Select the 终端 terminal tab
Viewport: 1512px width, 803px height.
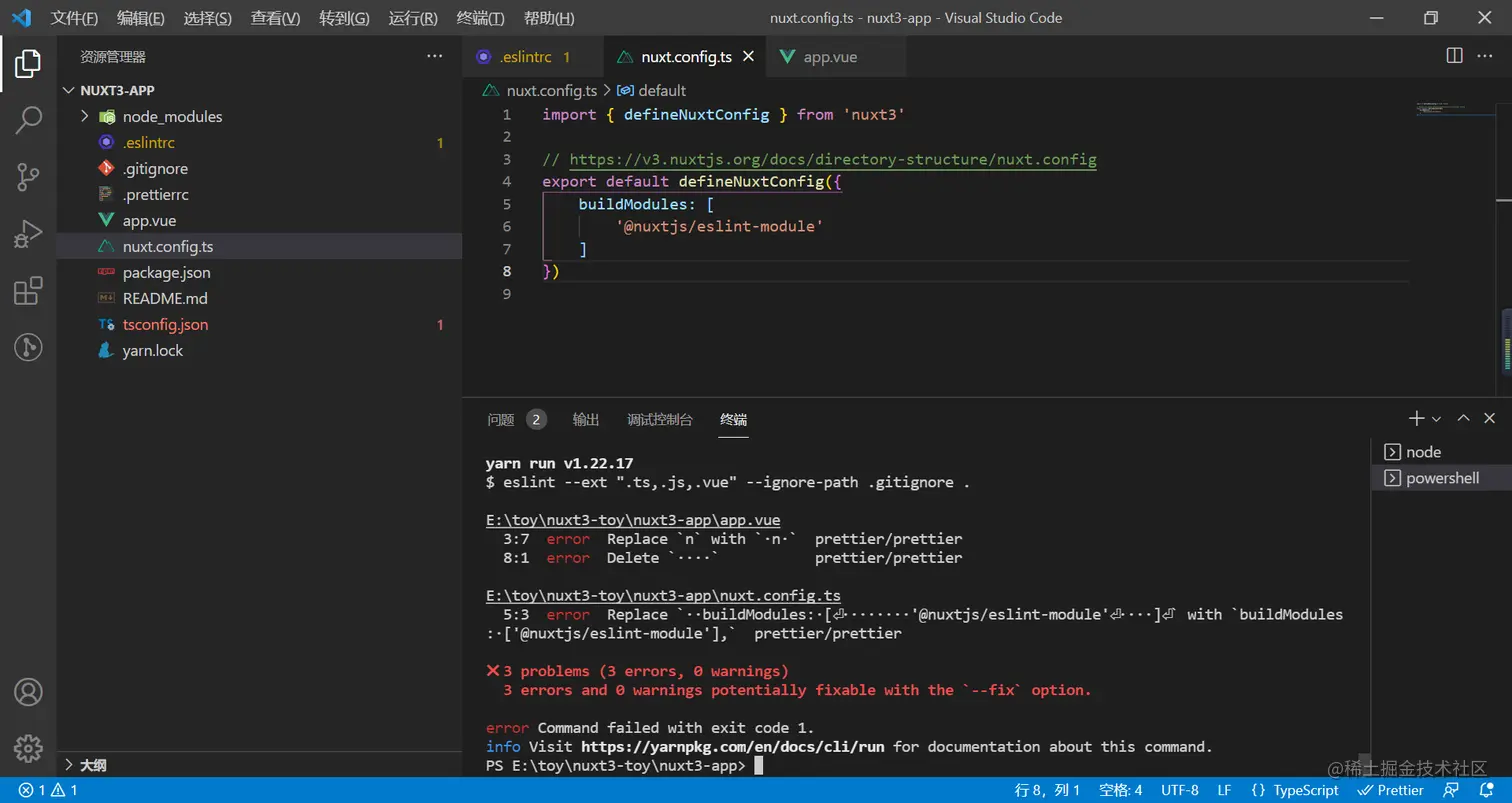coord(733,420)
